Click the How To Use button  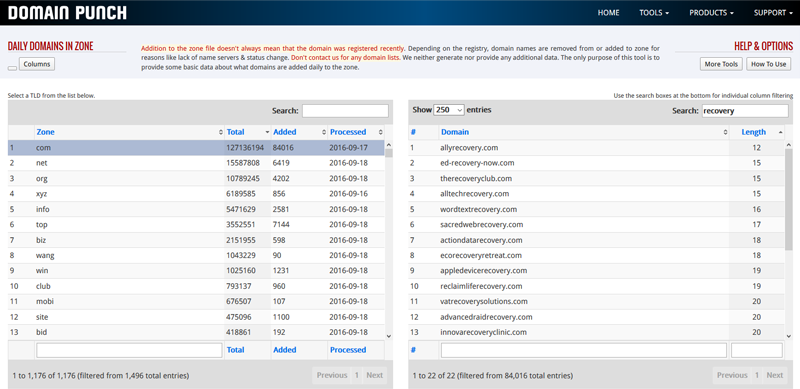point(768,64)
